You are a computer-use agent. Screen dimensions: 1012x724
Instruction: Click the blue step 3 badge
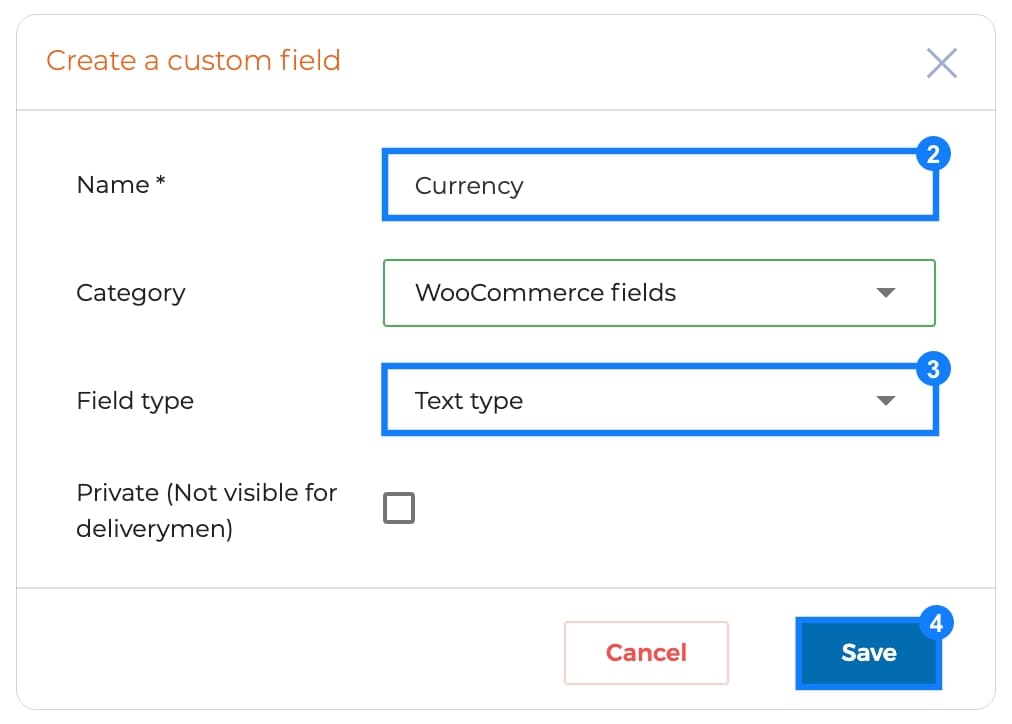(933, 369)
